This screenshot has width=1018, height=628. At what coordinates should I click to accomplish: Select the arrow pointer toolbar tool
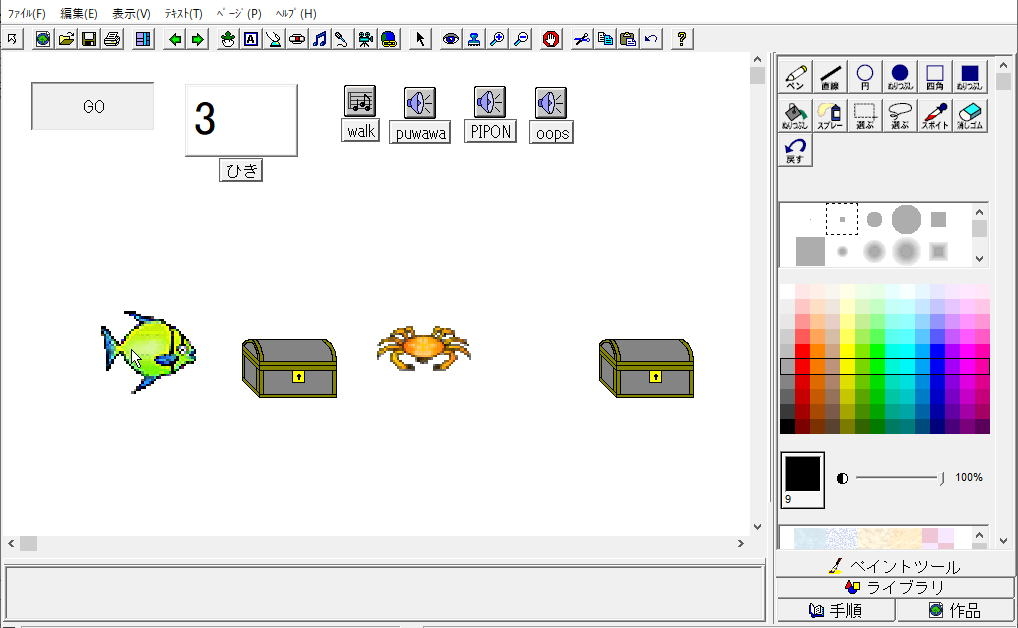tap(420, 39)
